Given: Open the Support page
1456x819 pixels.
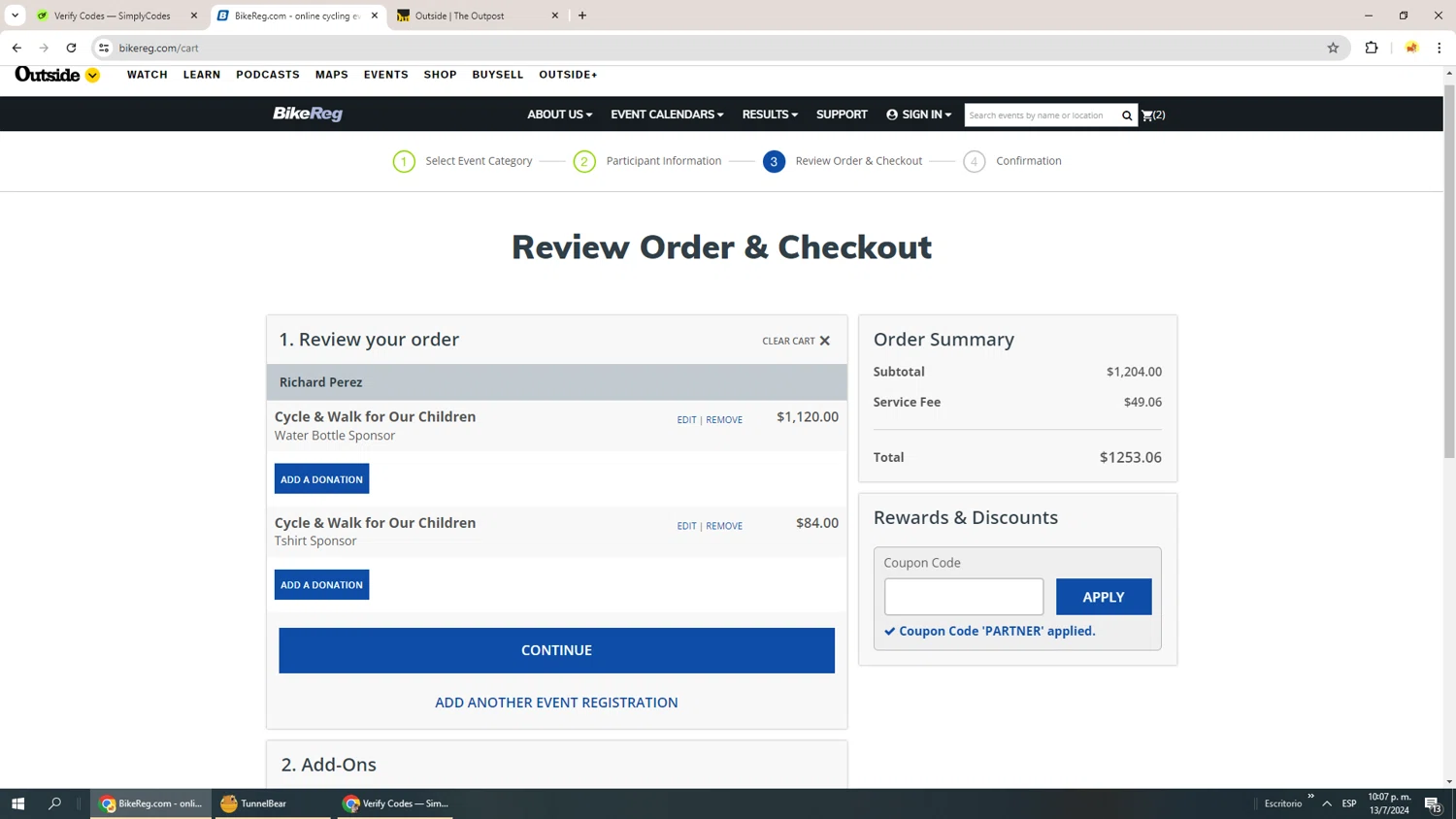Looking at the screenshot, I should click(842, 115).
